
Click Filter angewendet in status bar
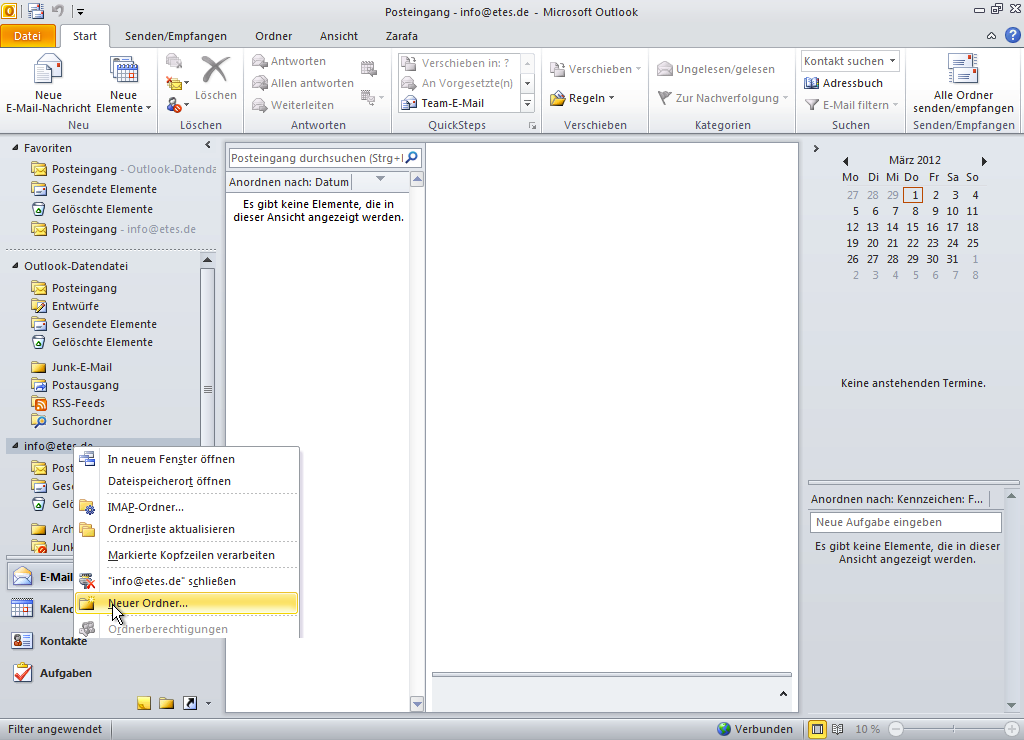click(55, 729)
